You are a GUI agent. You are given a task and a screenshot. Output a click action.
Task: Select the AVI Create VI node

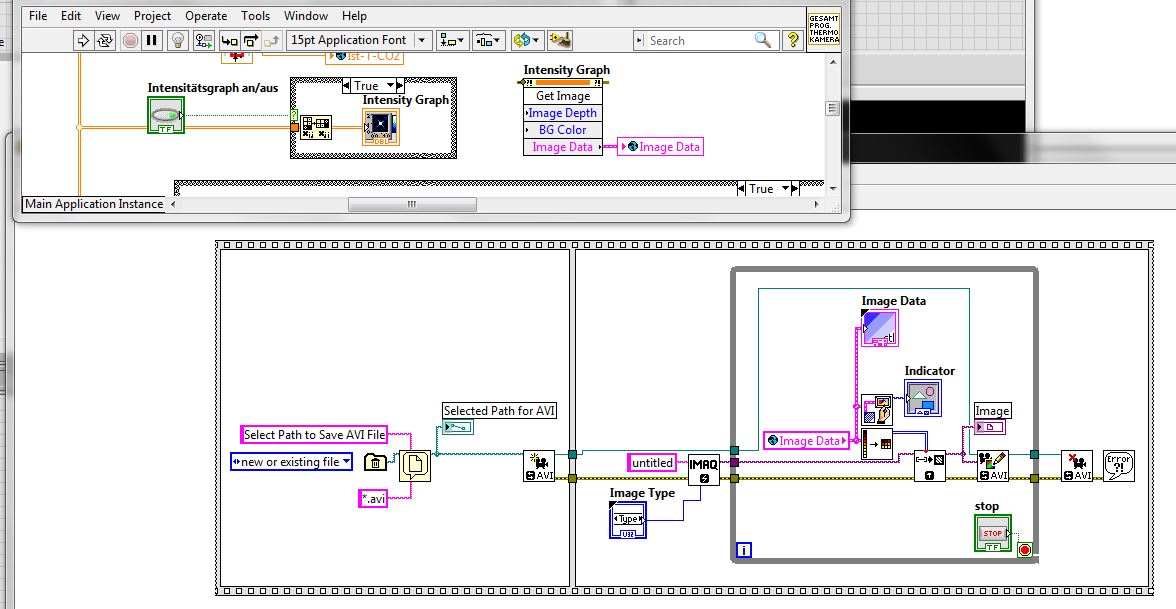click(x=538, y=466)
